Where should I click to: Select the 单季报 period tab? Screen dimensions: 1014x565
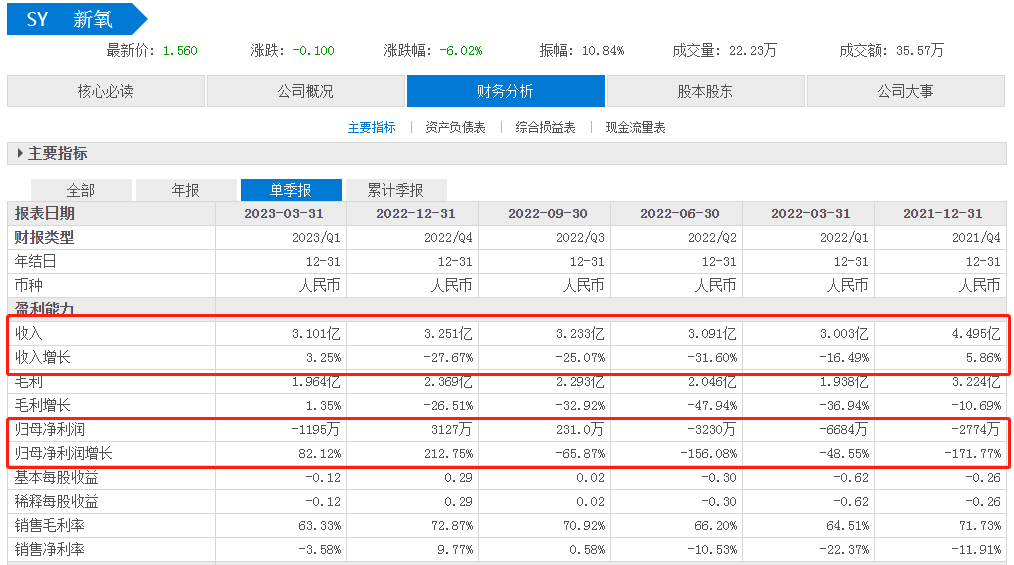[291, 190]
